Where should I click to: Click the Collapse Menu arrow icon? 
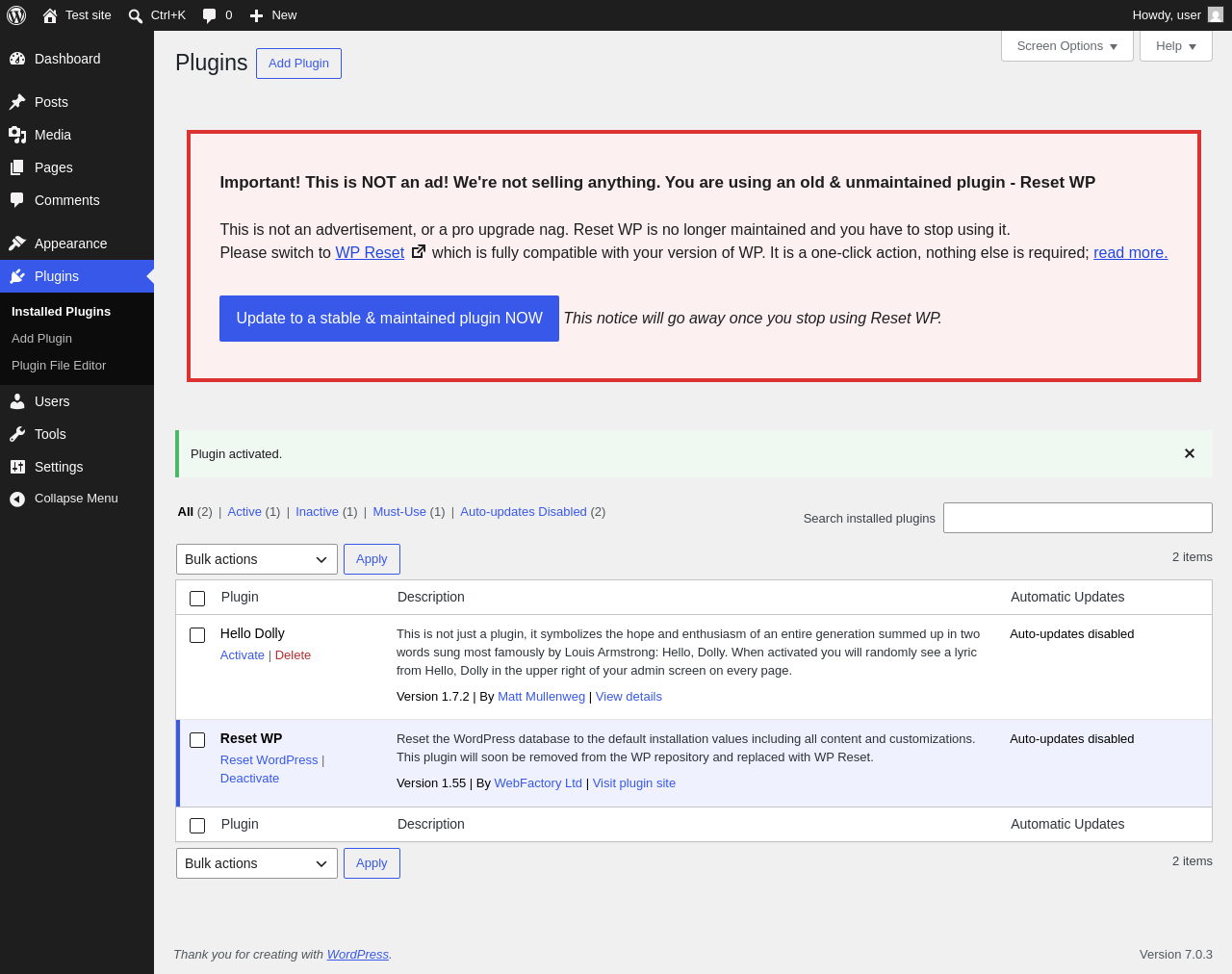pos(17,499)
